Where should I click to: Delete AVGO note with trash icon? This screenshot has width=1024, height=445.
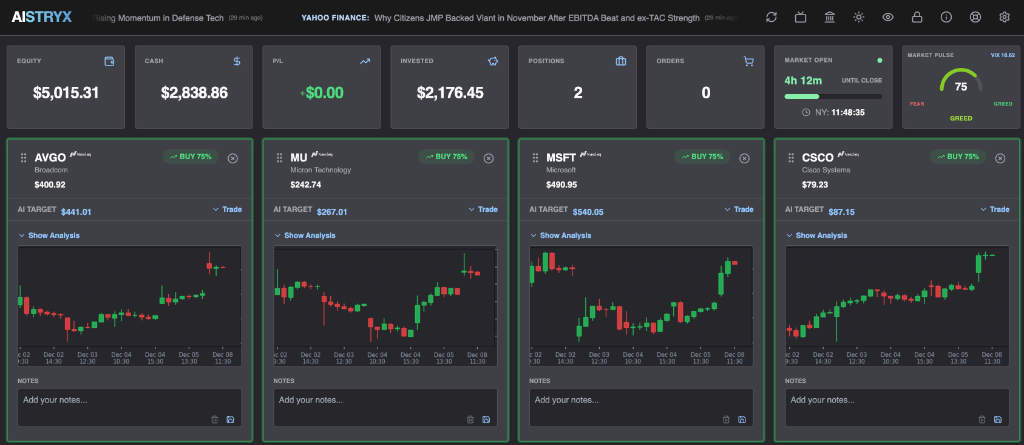pyautogui.click(x=215, y=420)
